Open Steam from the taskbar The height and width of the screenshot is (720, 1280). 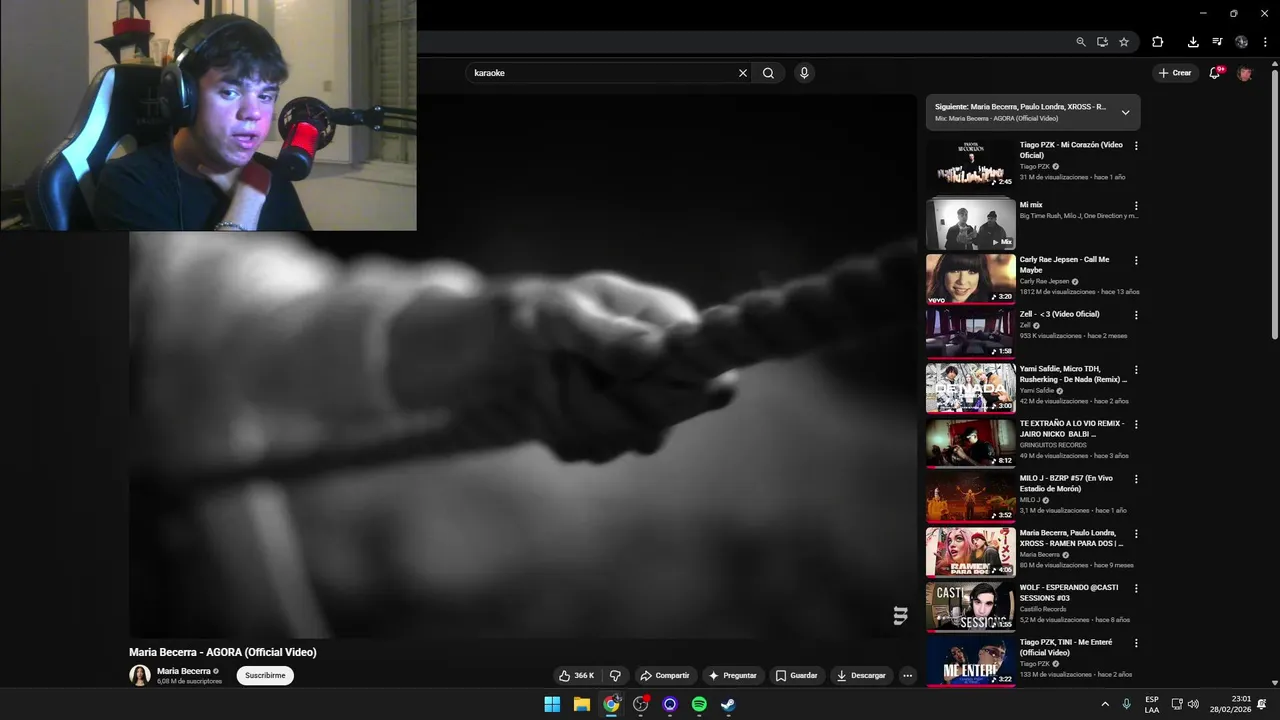click(x=729, y=704)
